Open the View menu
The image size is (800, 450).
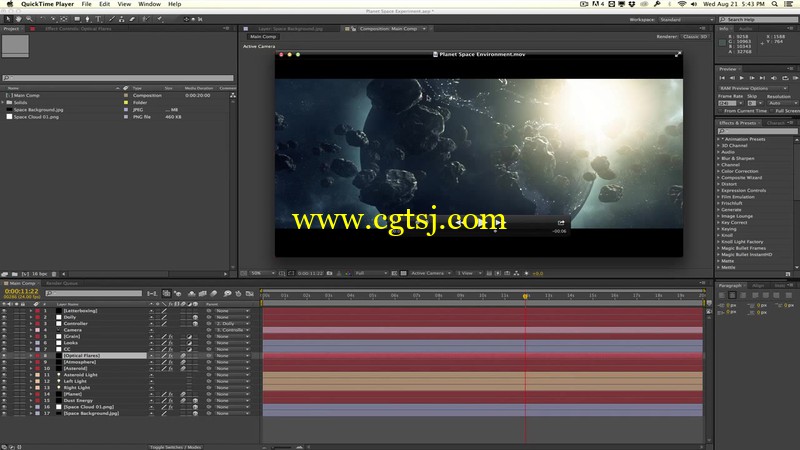coord(124,4)
